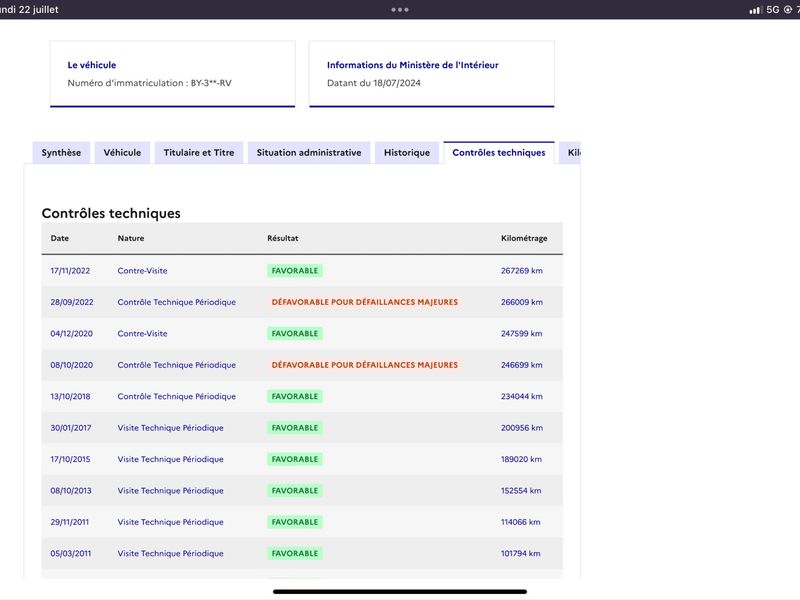The image size is (800, 600).
Task: Open the Titulaire et Titre tab
Action: click(x=199, y=153)
